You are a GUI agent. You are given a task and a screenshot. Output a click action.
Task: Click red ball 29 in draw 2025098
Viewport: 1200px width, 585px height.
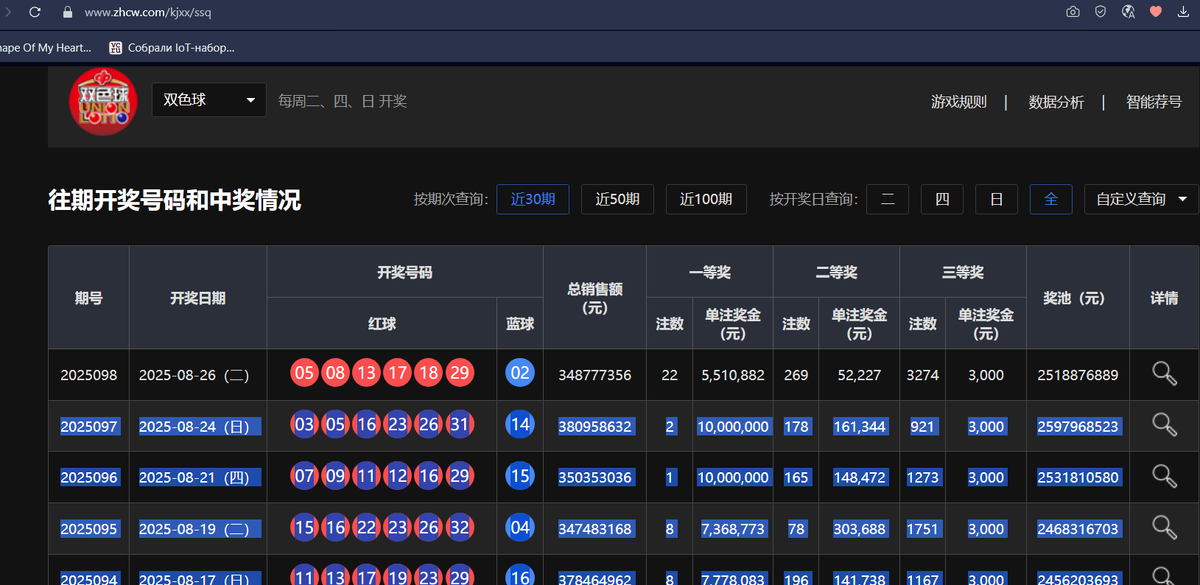pyautogui.click(x=460, y=374)
